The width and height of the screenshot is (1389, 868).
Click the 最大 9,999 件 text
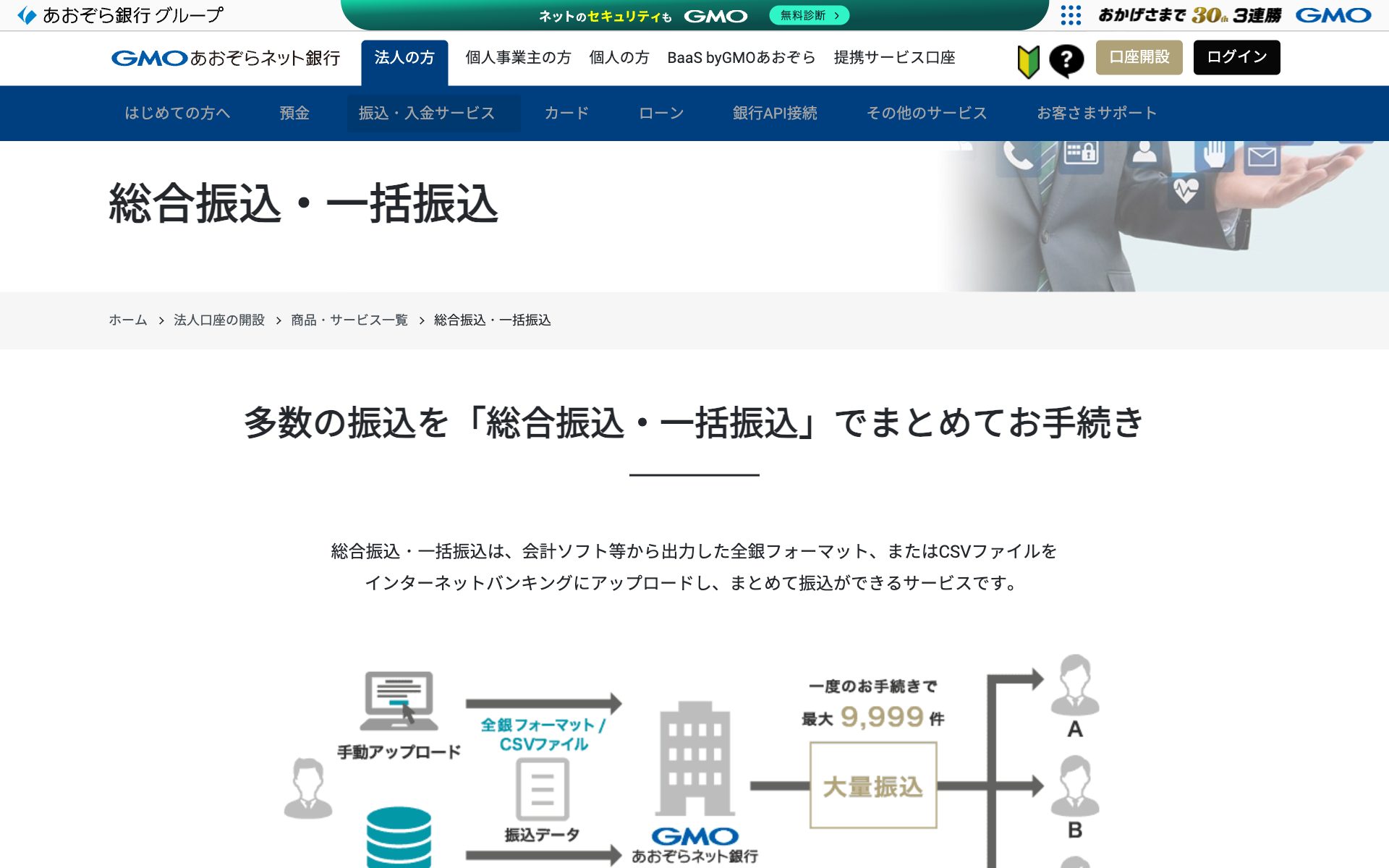[873, 718]
